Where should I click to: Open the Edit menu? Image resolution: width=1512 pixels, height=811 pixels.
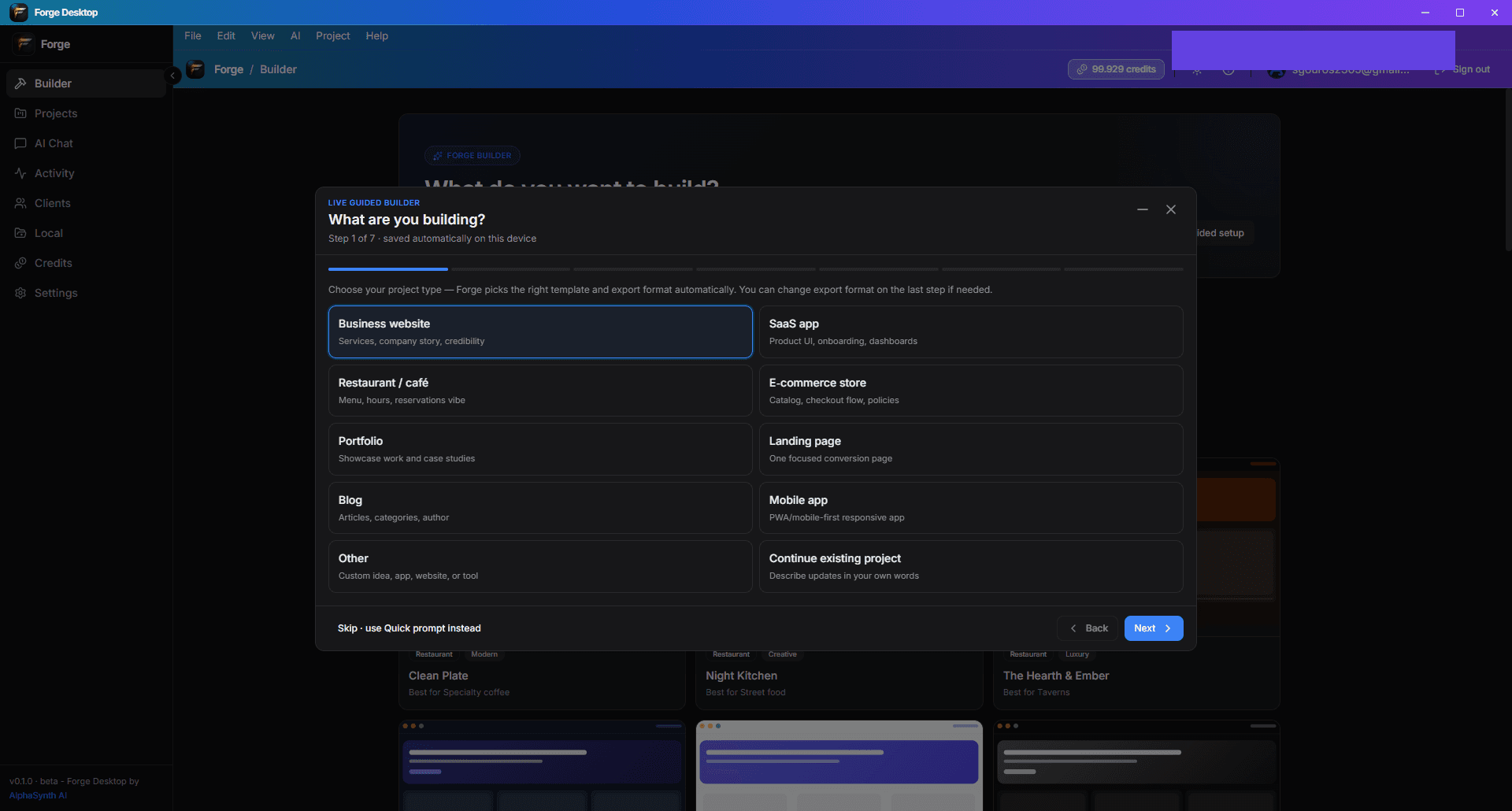pyautogui.click(x=226, y=36)
